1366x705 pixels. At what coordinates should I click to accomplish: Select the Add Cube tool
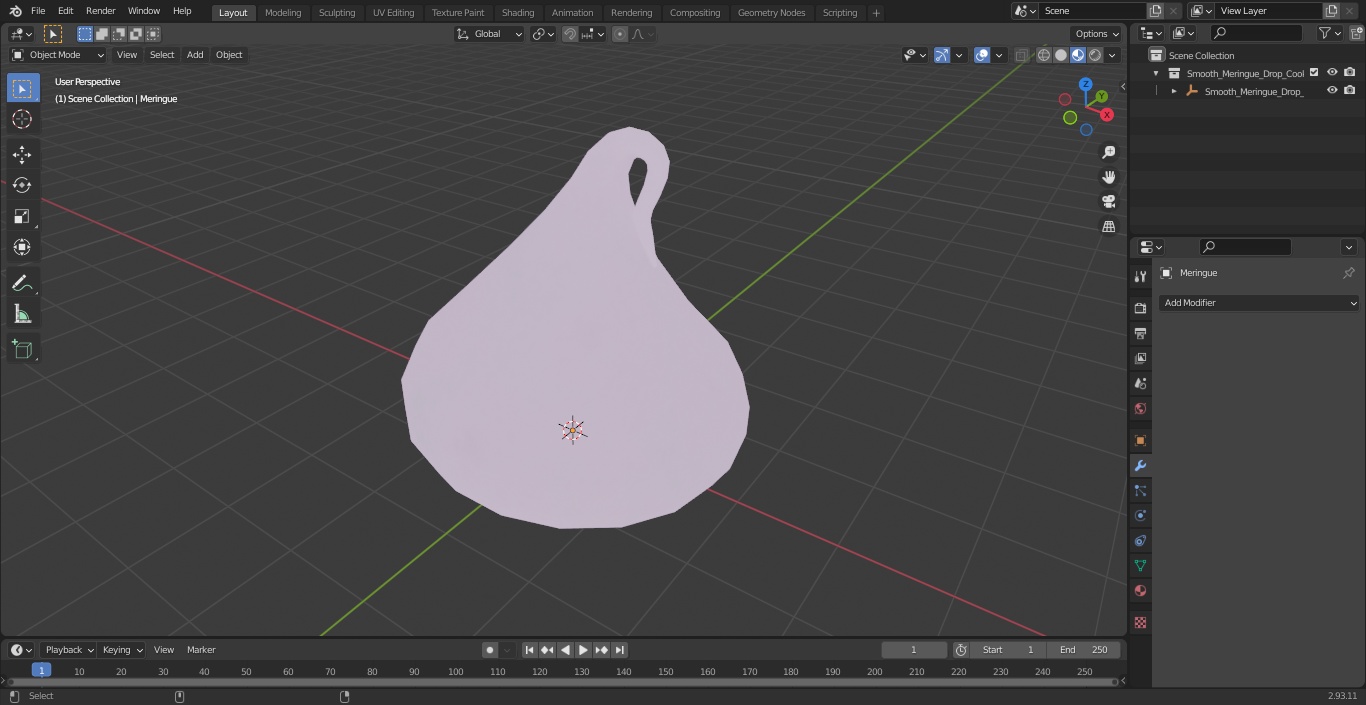22,349
